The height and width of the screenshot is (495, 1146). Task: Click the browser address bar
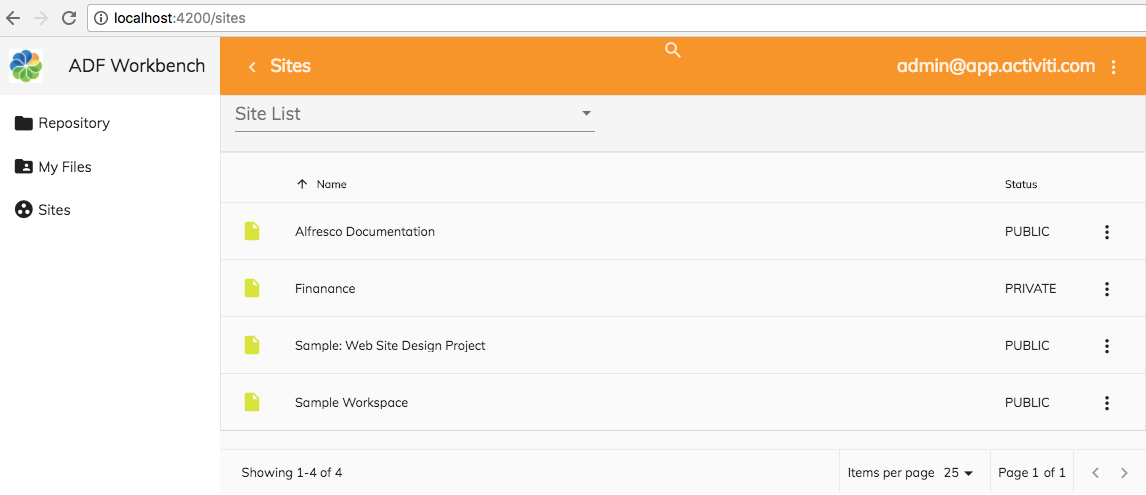point(600,18)
